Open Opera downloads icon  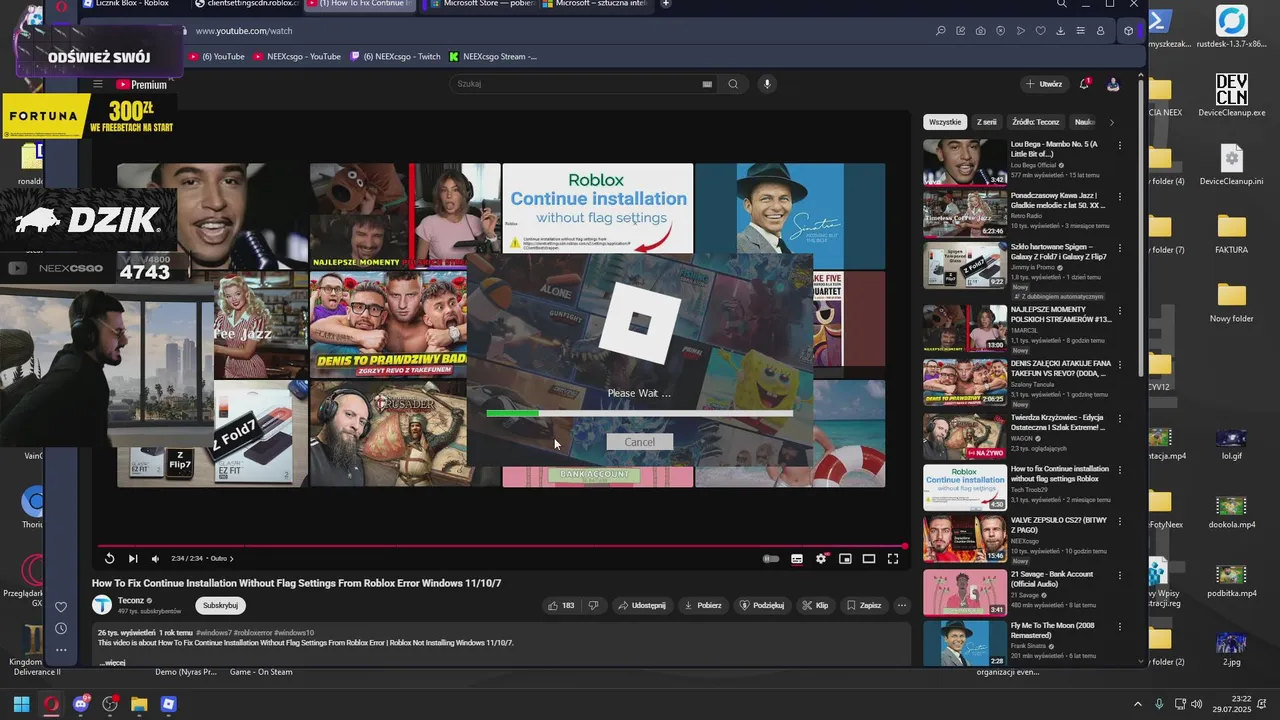pos(1060,31)
